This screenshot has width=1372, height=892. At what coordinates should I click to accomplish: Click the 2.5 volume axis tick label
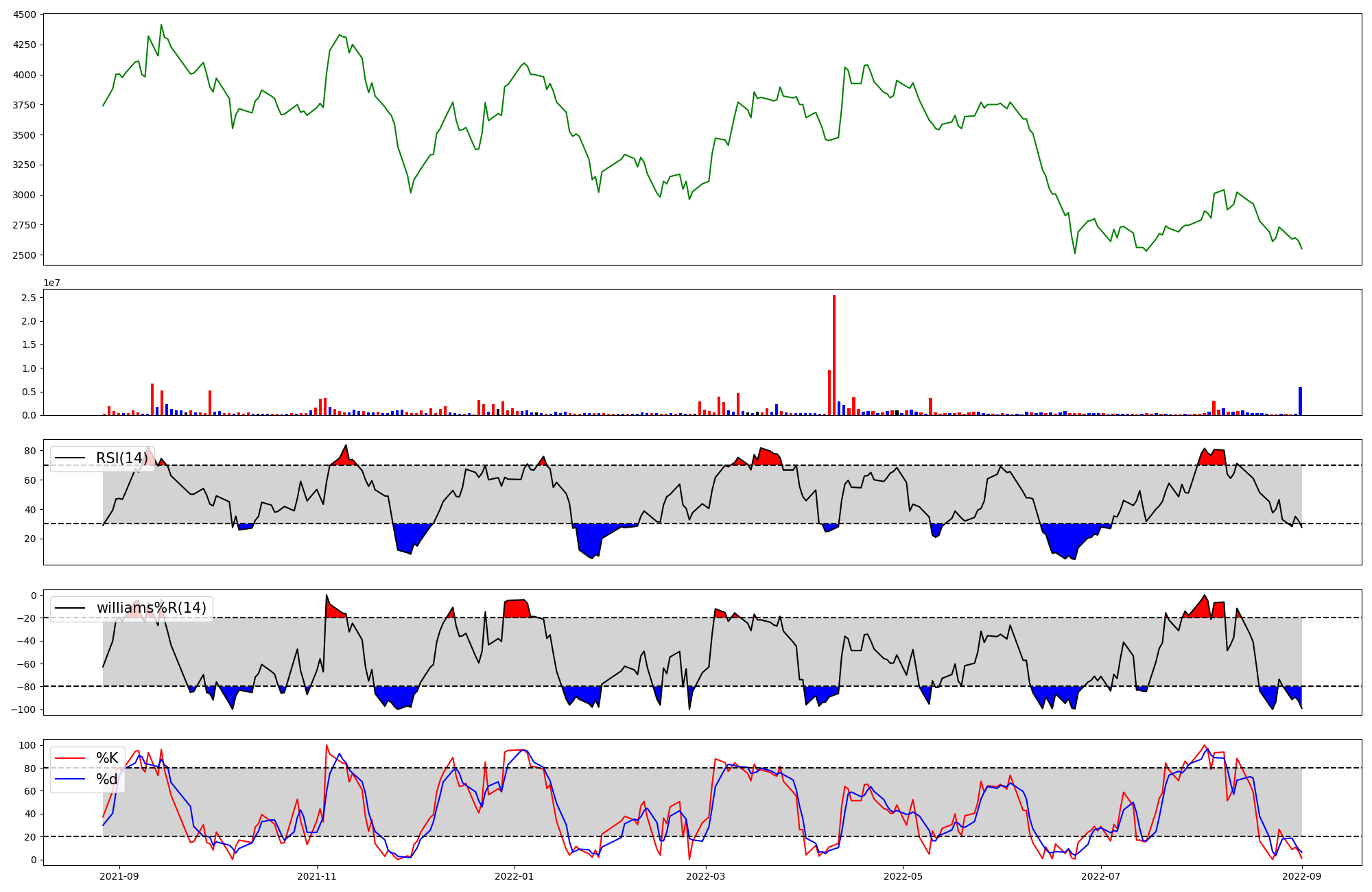click(28, 298)
